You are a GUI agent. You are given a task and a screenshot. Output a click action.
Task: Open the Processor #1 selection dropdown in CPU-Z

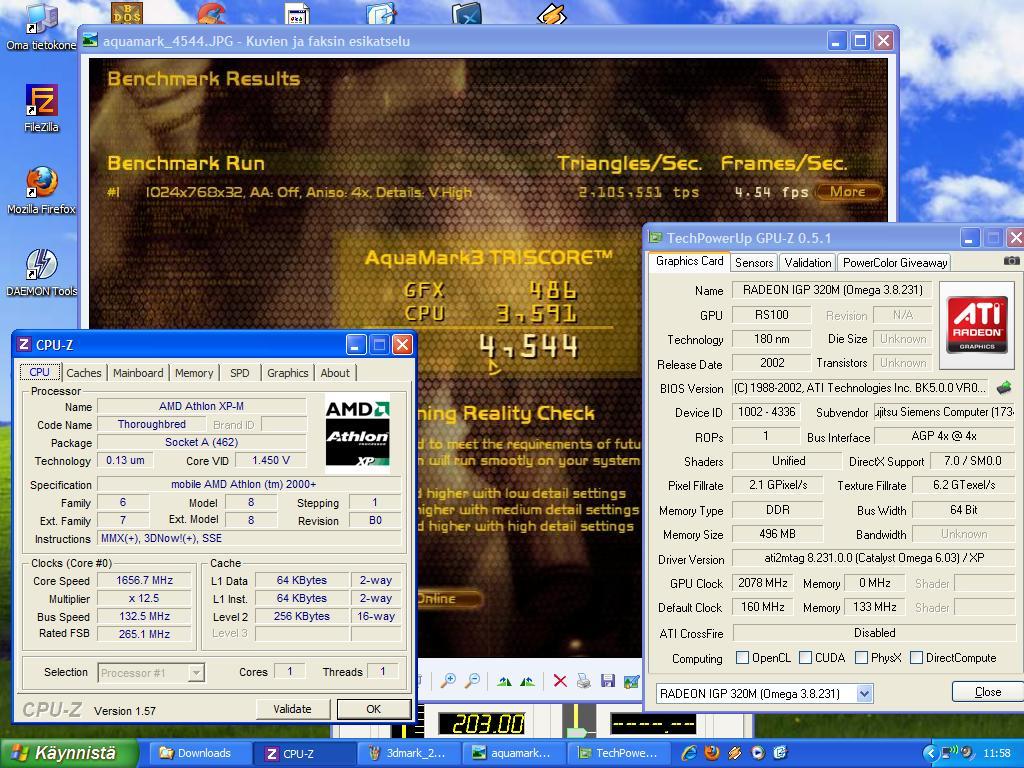(195, 673)
